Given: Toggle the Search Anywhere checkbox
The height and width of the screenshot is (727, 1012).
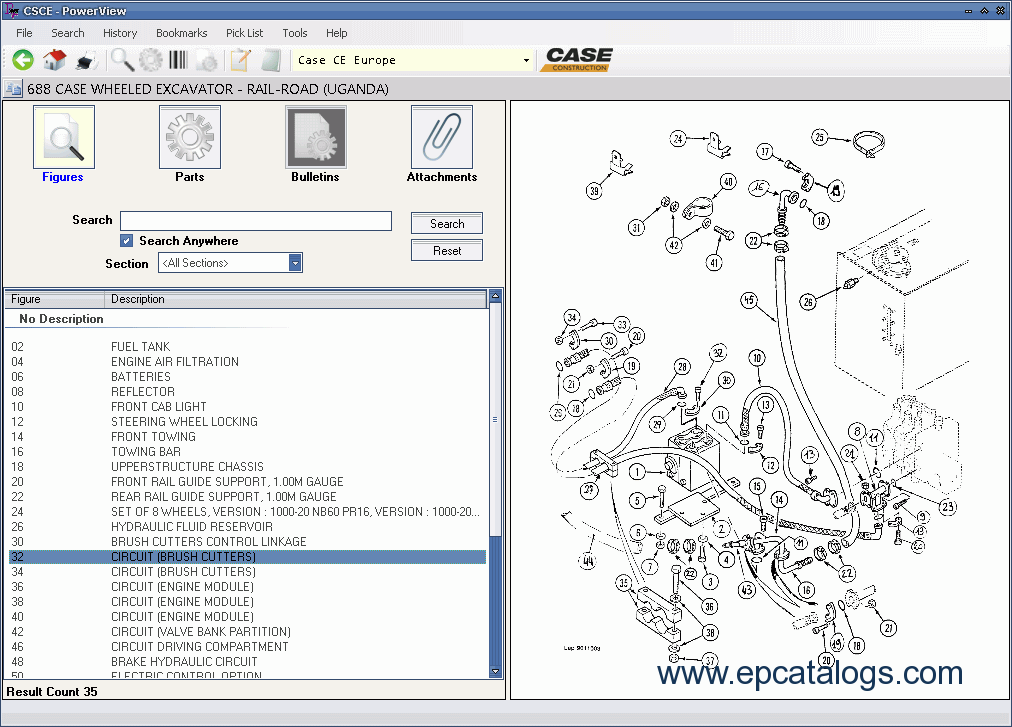Looking at the screenshot, I should pyautogui.click(x=127, y=241).
